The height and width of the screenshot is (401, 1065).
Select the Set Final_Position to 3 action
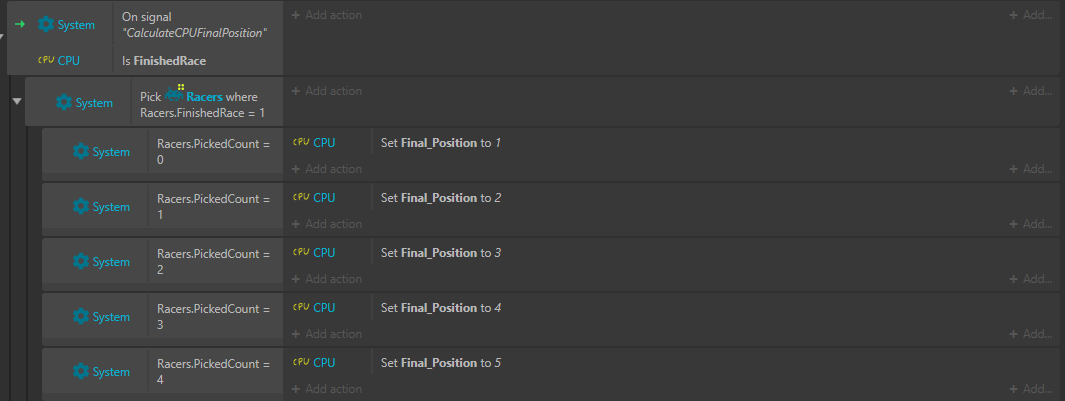pyautogui.click(x=441, y=253)
